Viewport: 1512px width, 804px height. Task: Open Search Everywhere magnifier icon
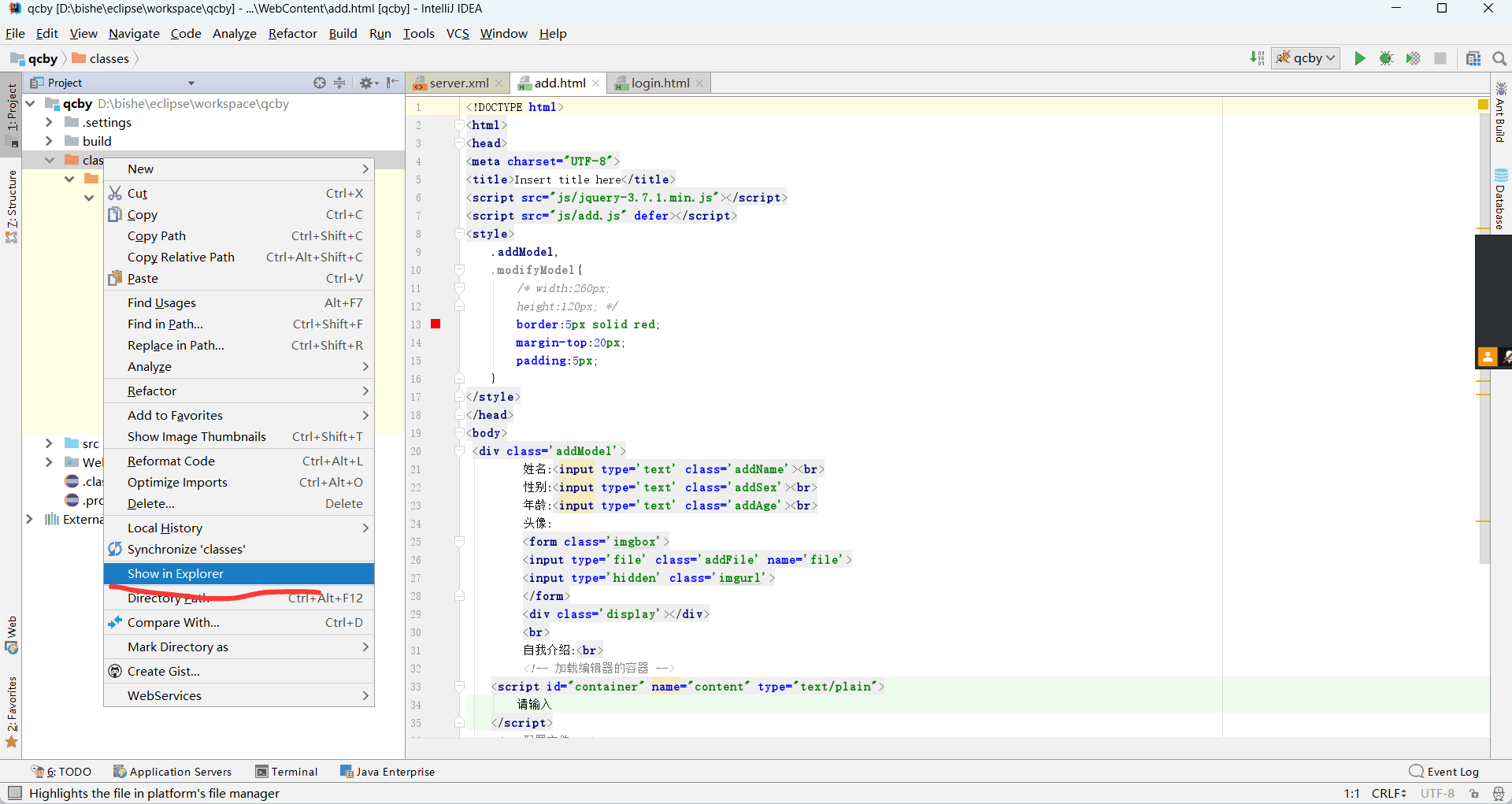[1499, 58]
